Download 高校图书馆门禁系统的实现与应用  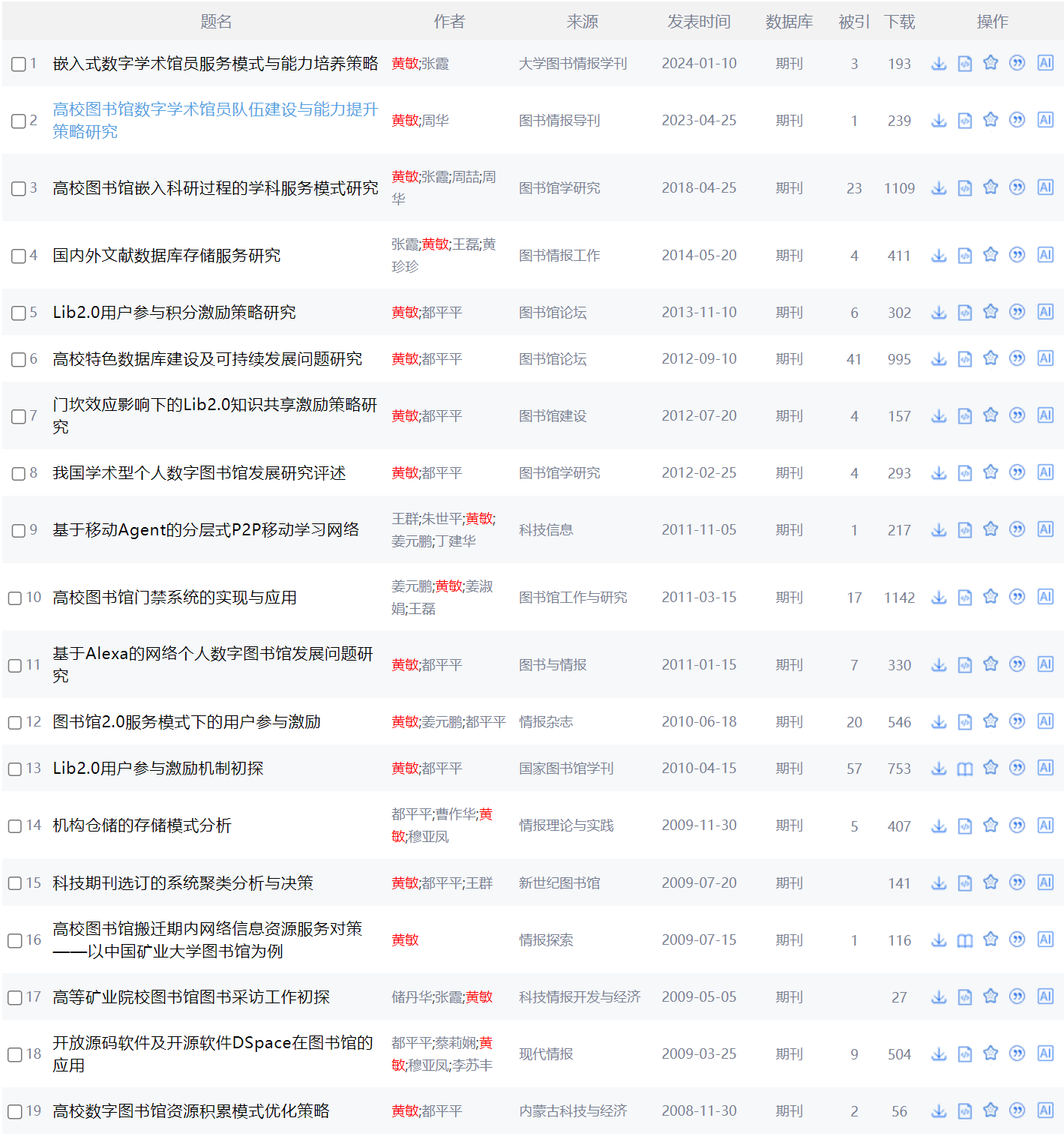click(x=939, y=597)
